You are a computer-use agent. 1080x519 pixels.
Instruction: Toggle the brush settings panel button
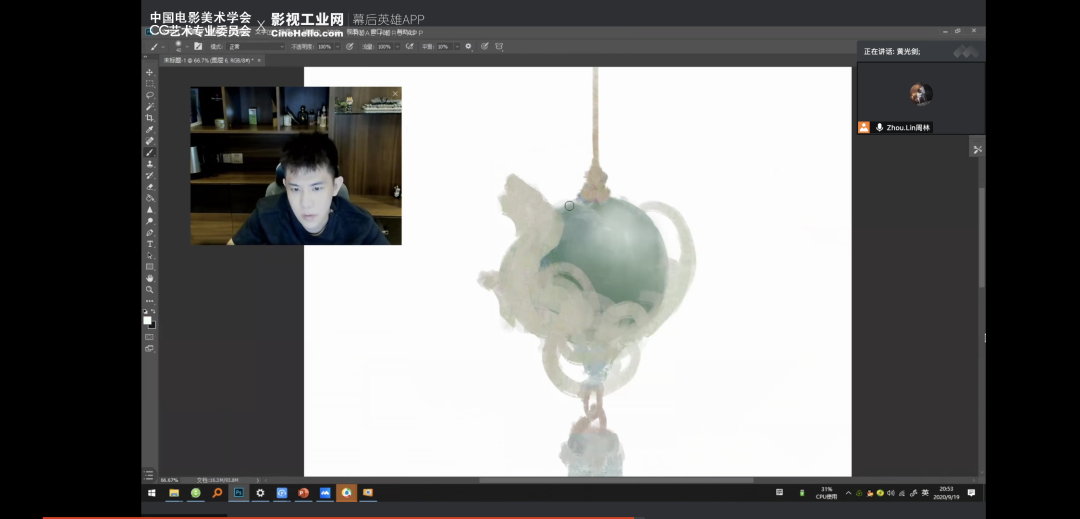click(x=198, y=46)
